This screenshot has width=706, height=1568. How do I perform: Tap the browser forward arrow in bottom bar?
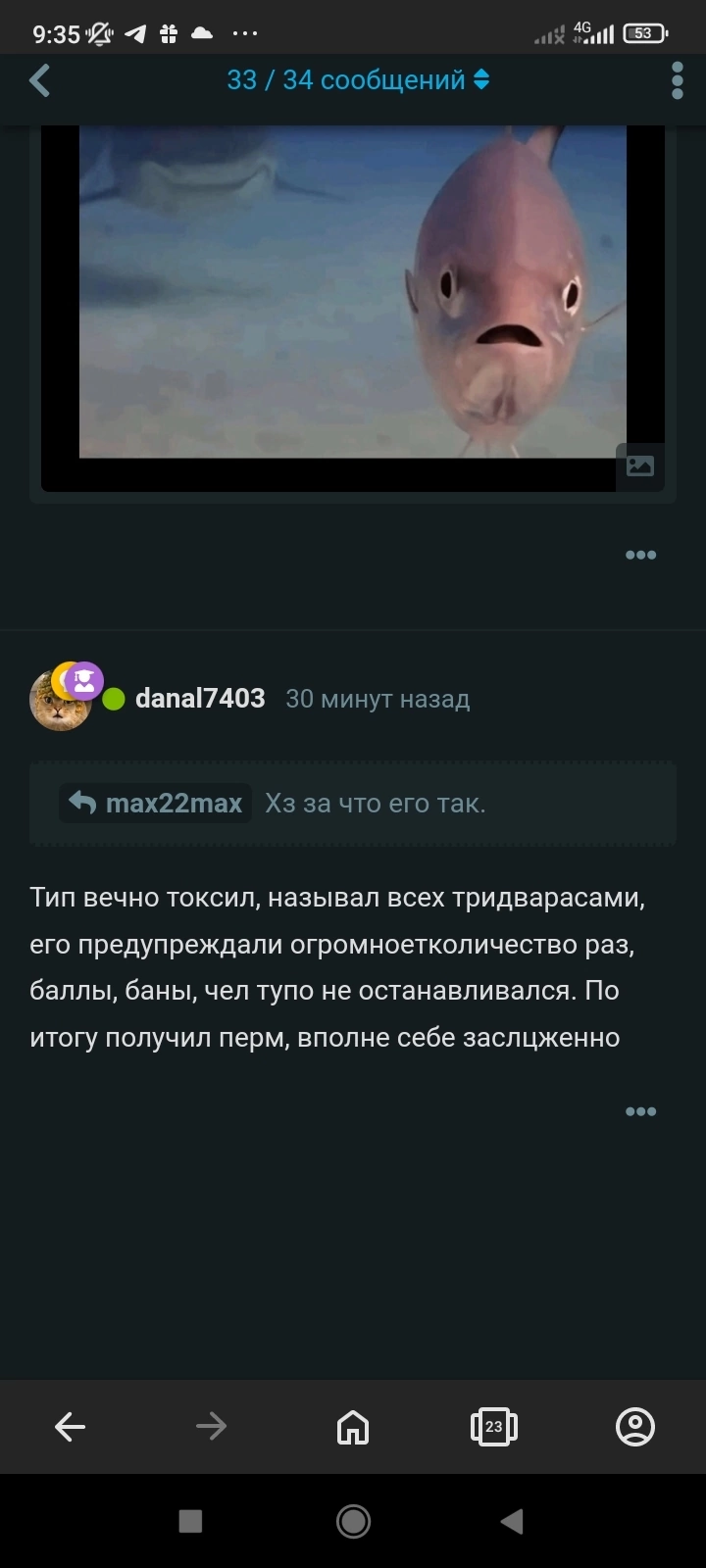[x=212, y=1427]
